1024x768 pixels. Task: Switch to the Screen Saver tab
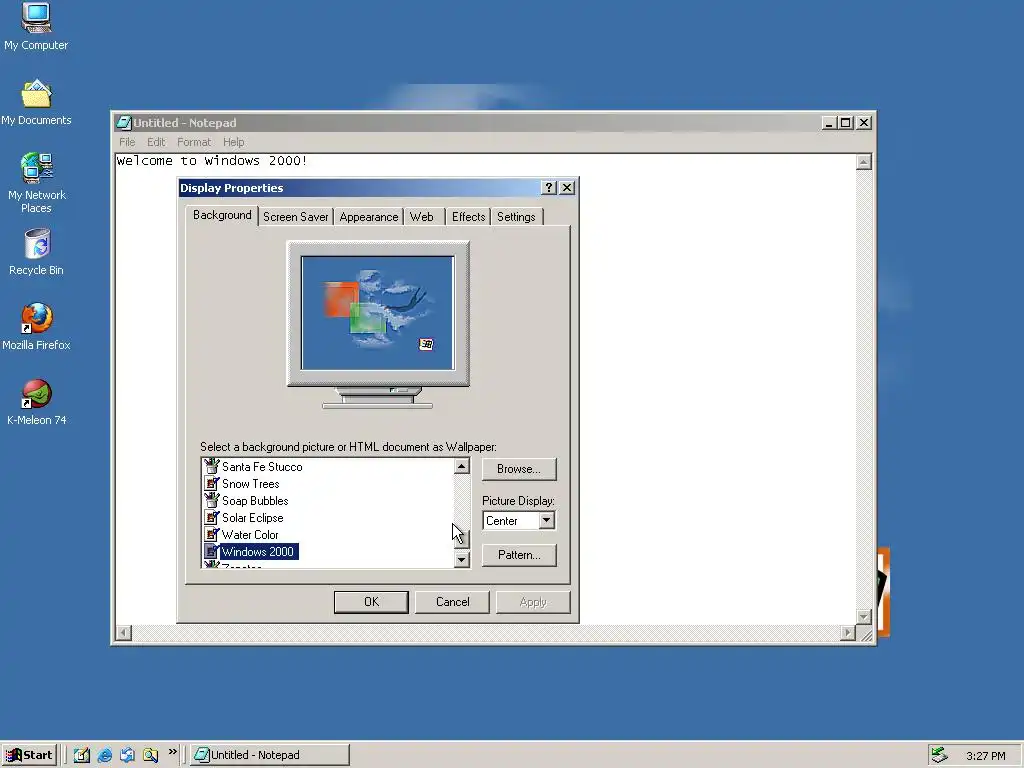tap(295, 217)
